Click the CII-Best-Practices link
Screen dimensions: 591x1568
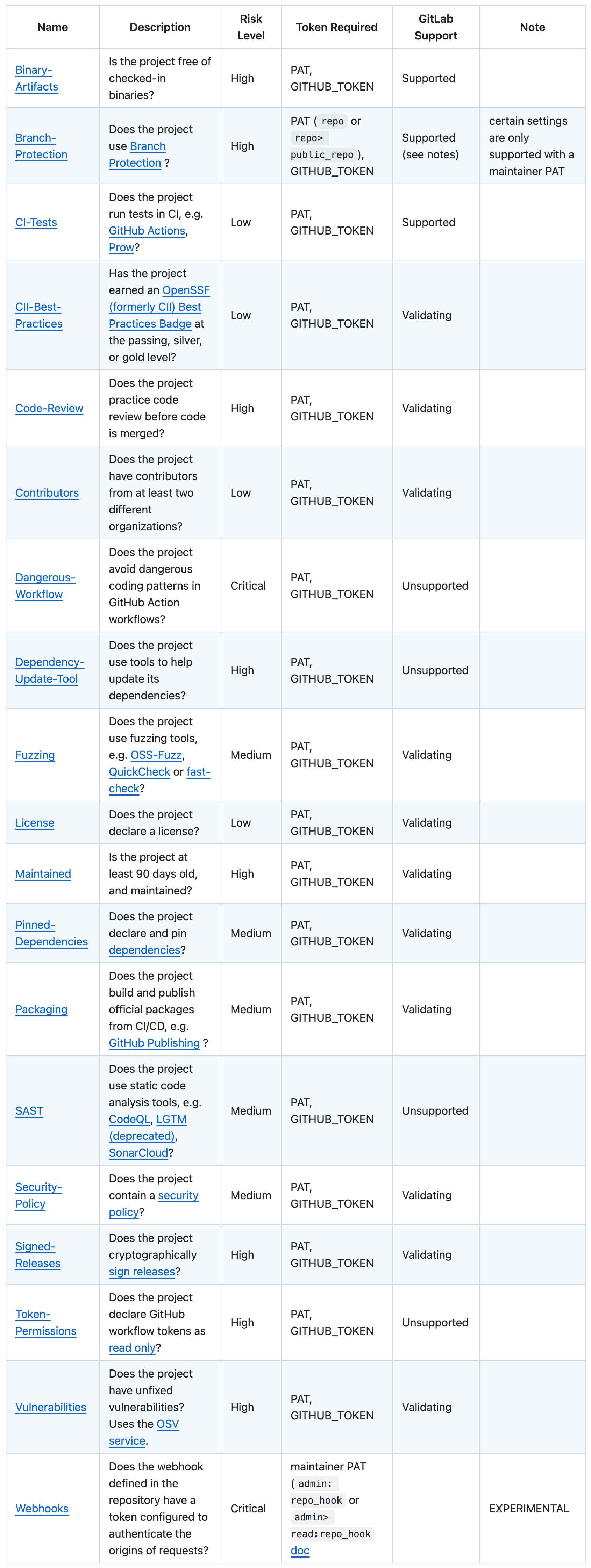pyautogui.click(x=38, y=315)
